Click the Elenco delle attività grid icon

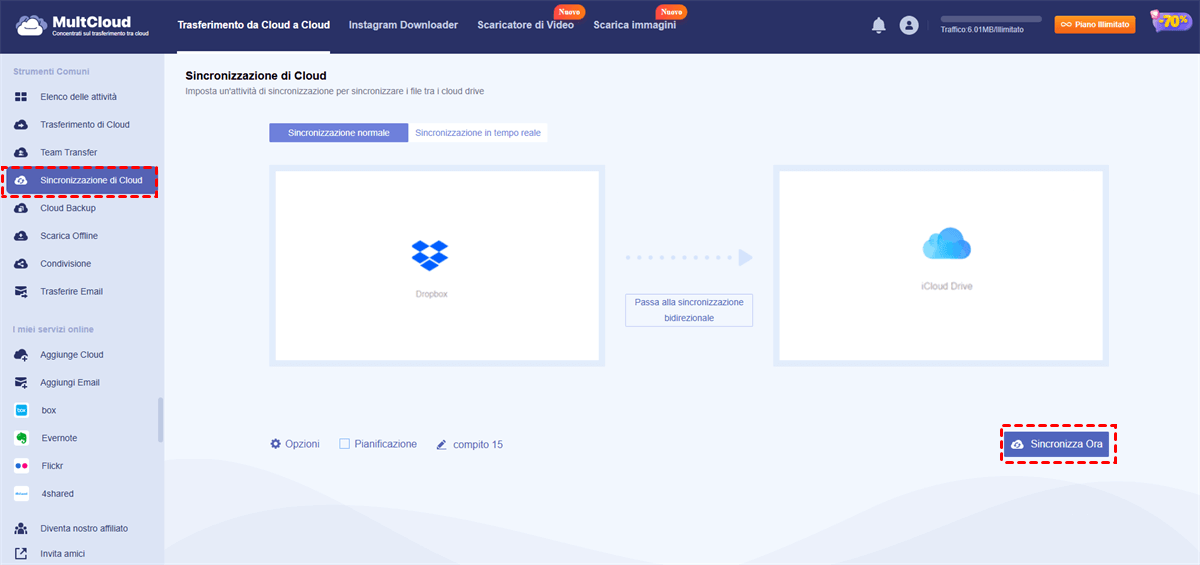[21, 97]
